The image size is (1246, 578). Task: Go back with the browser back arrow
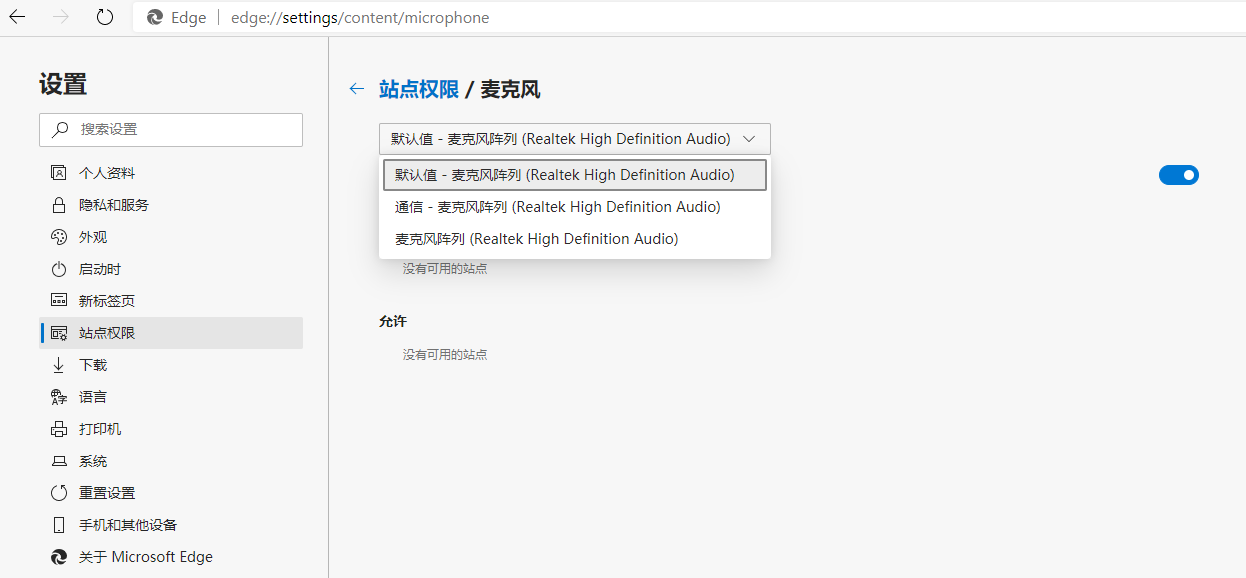coord(17,17)
